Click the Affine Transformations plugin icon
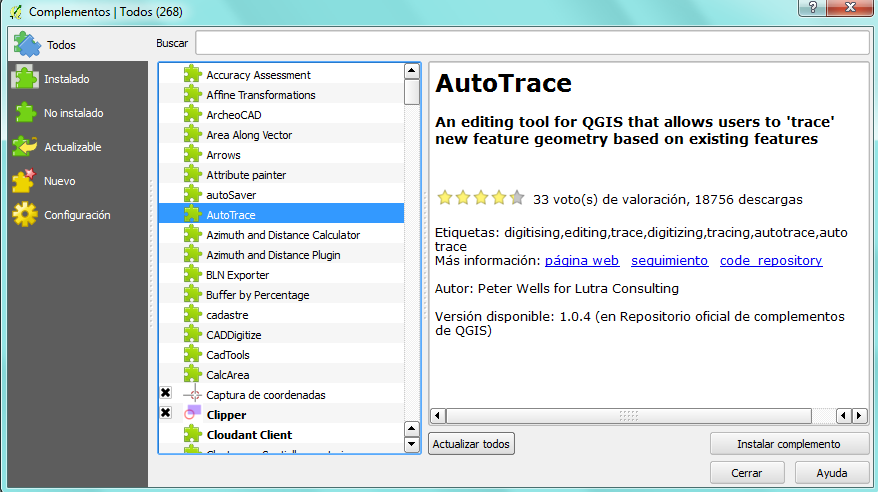The image size is (878, 492). (x=192, y=95)
